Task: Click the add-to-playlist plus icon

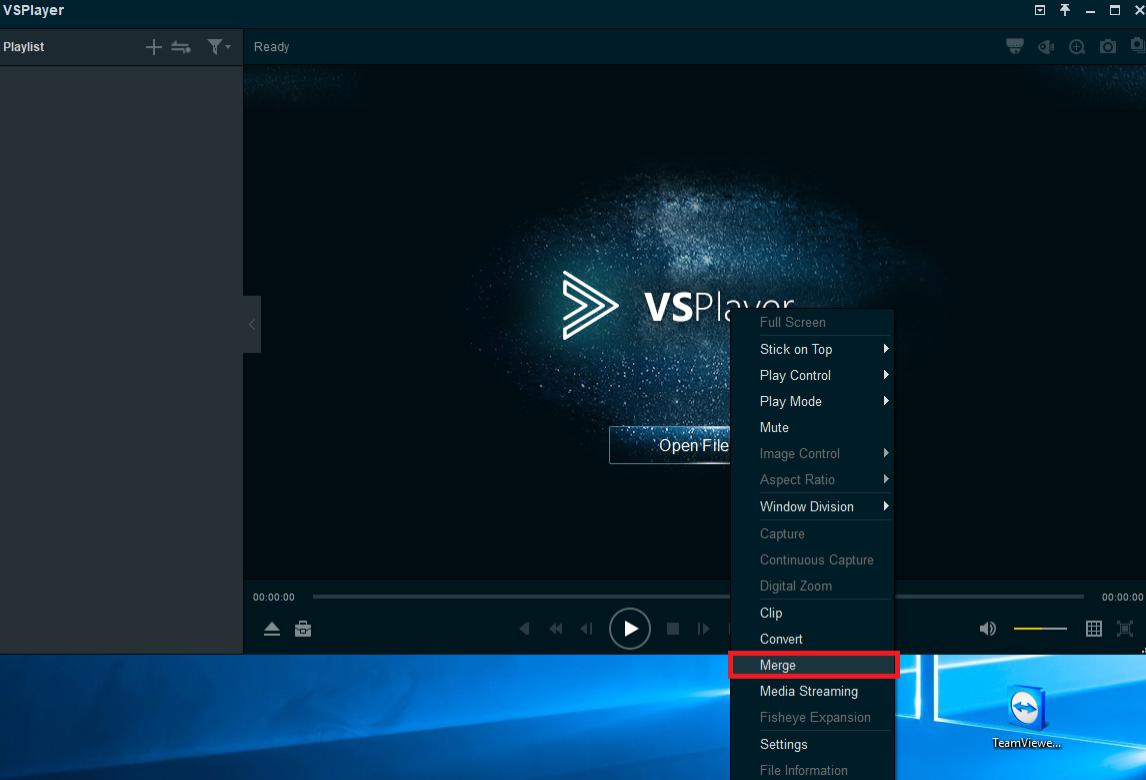Action: pos(153,47)
